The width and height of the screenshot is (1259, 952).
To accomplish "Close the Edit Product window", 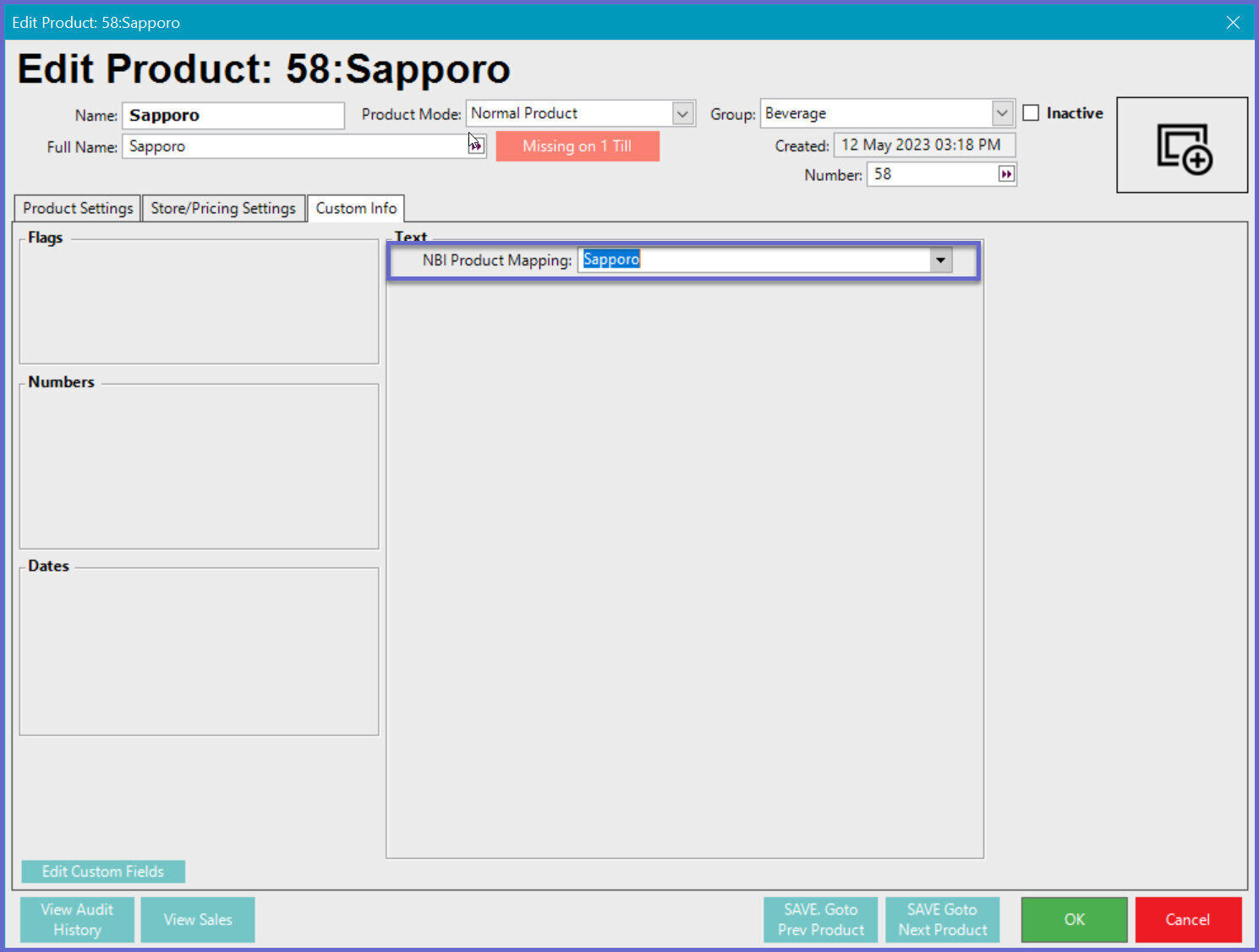I will click(1233, 22).
